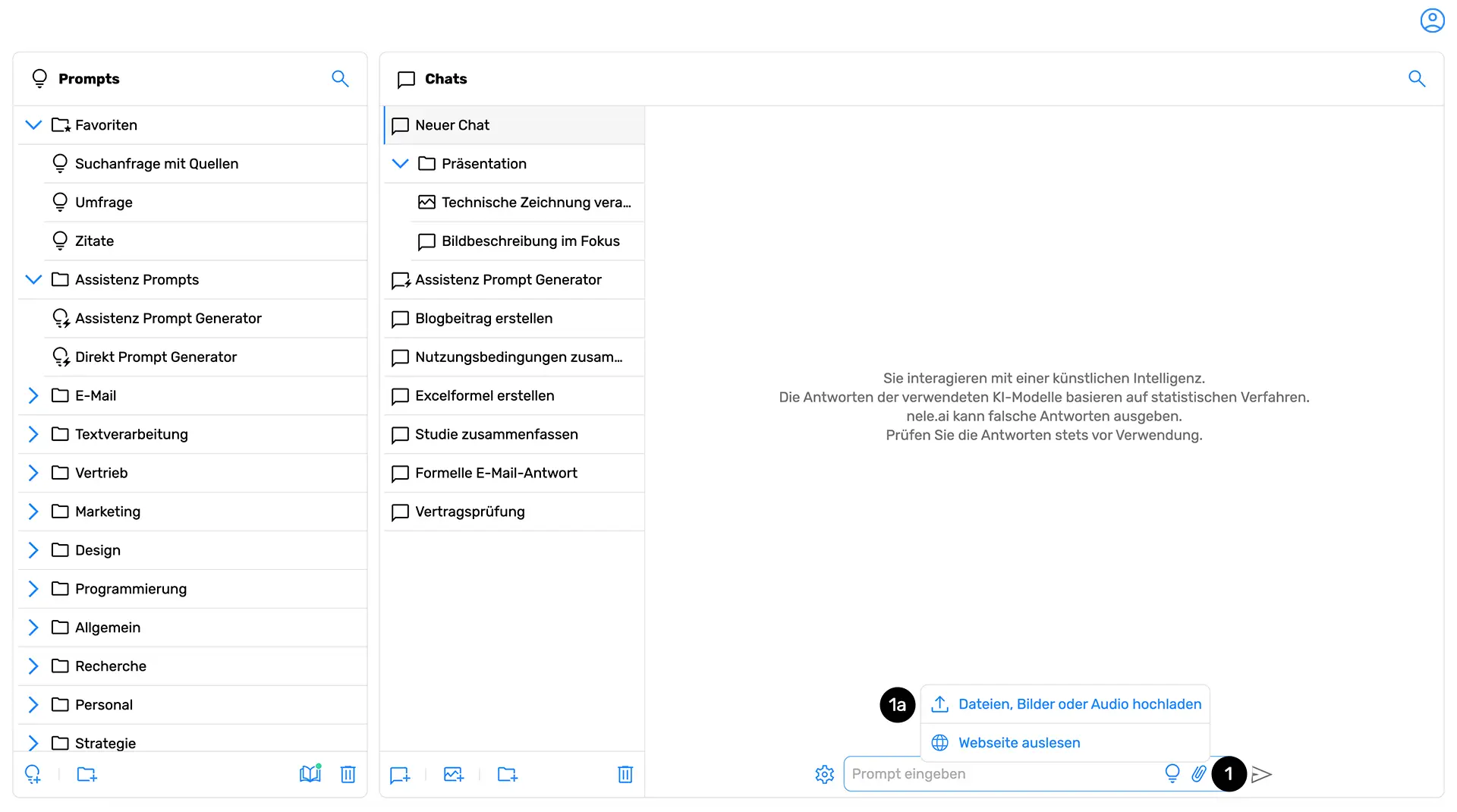Search chats with the magnifier icon
Image resolution: width=1457 pixels, height=812 pixels.
click(1417, 79)
